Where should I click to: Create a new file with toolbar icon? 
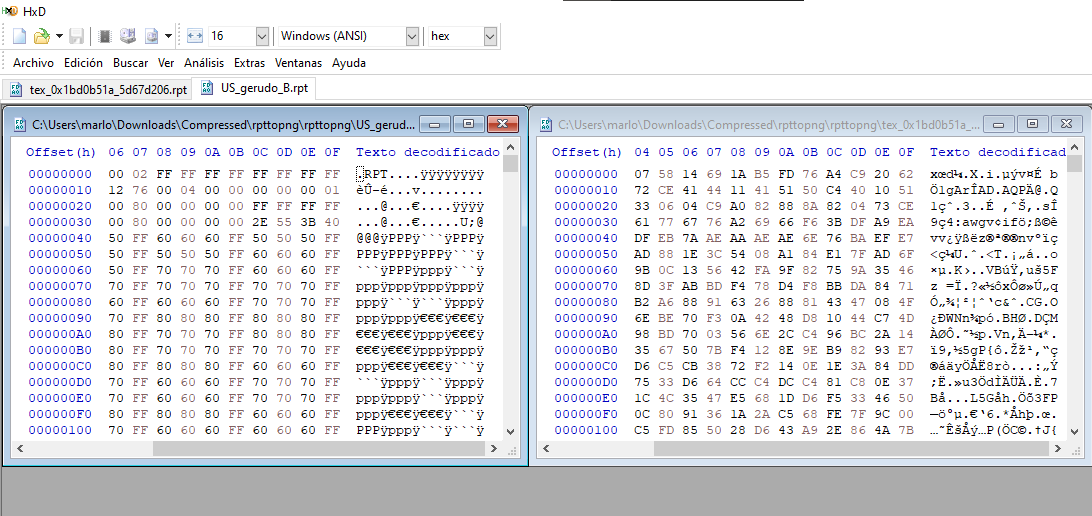[x=20, y=36]
